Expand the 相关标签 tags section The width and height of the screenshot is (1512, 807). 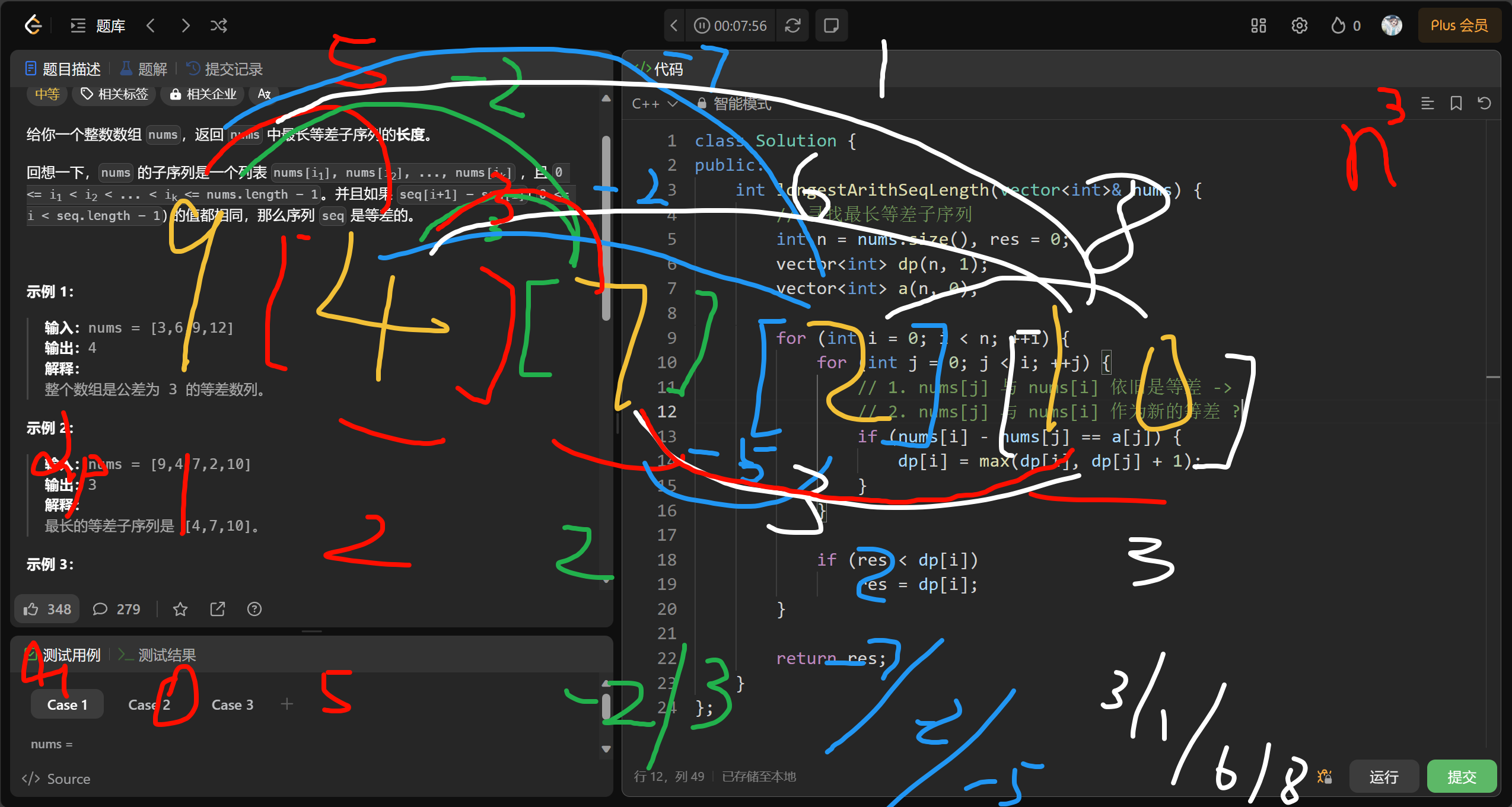114,94
